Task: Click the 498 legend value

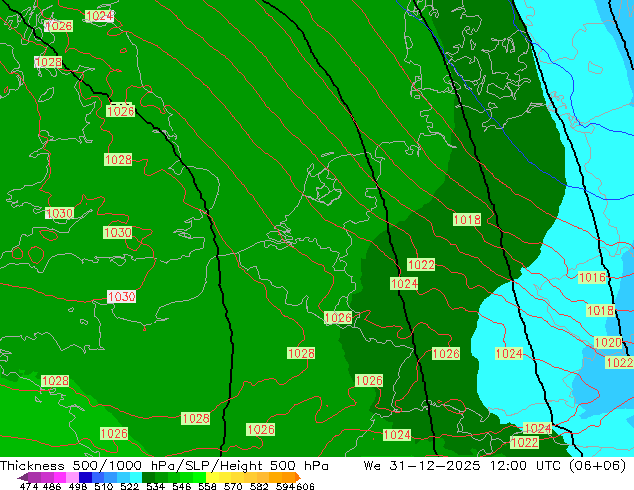Action: point(78,486)
